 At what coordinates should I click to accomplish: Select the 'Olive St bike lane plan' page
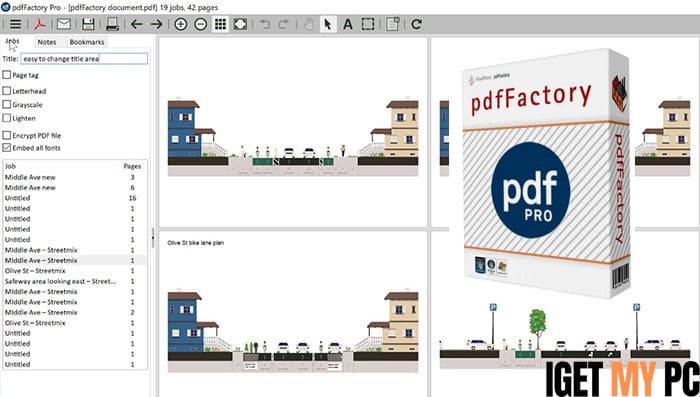tap(293, 314)
